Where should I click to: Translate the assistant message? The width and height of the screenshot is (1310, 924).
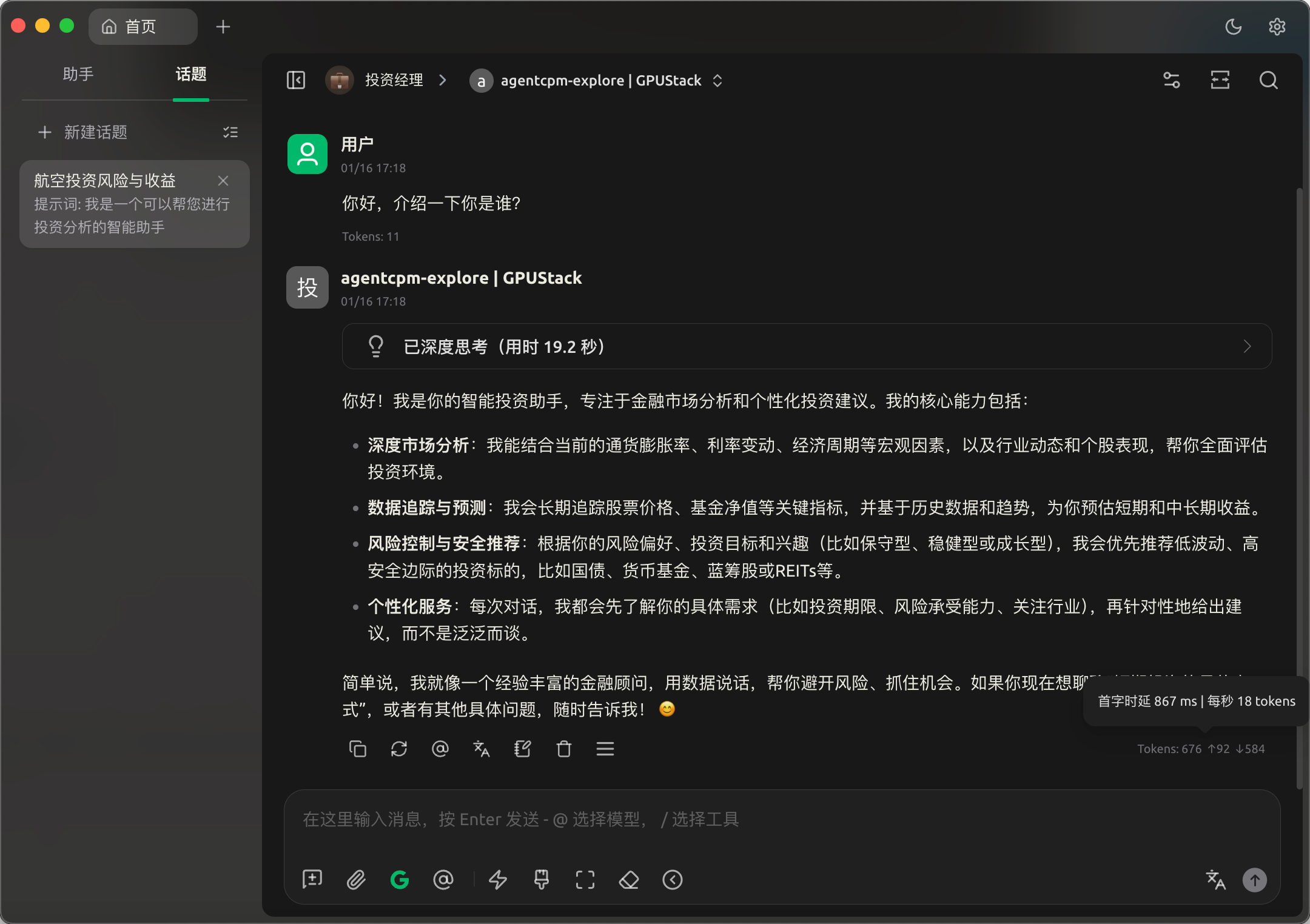[x=481, y=749]
